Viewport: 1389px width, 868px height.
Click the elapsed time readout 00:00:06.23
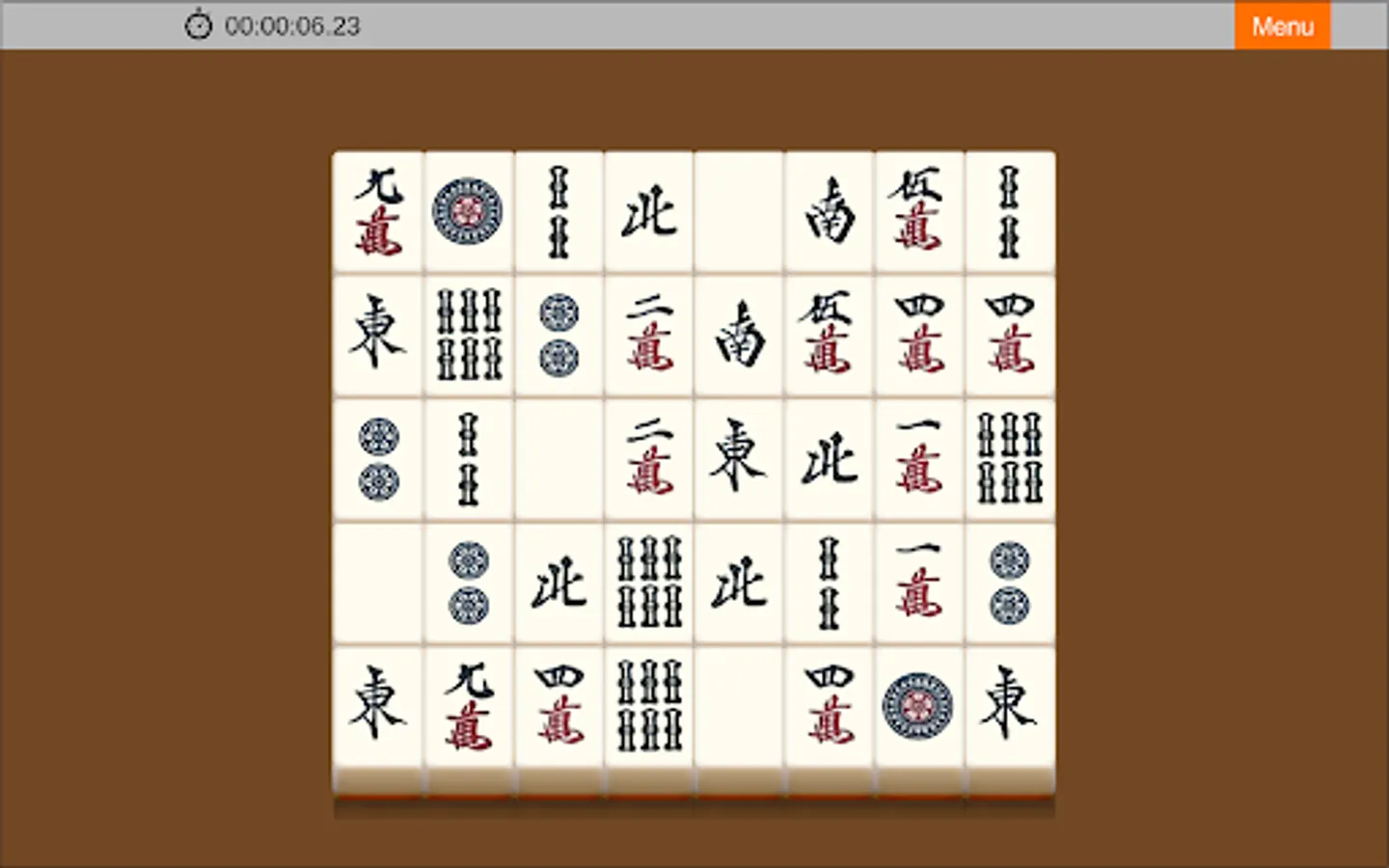292,26
